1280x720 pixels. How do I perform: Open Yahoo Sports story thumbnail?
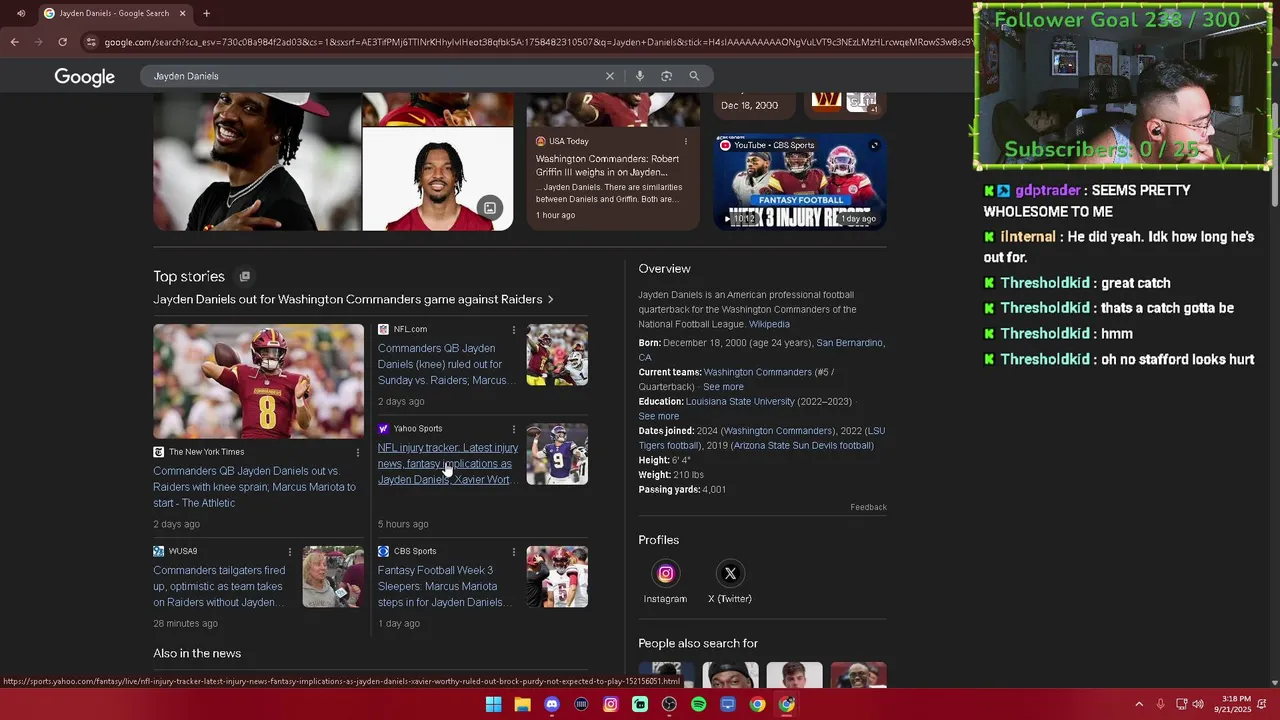coord(557,454)
